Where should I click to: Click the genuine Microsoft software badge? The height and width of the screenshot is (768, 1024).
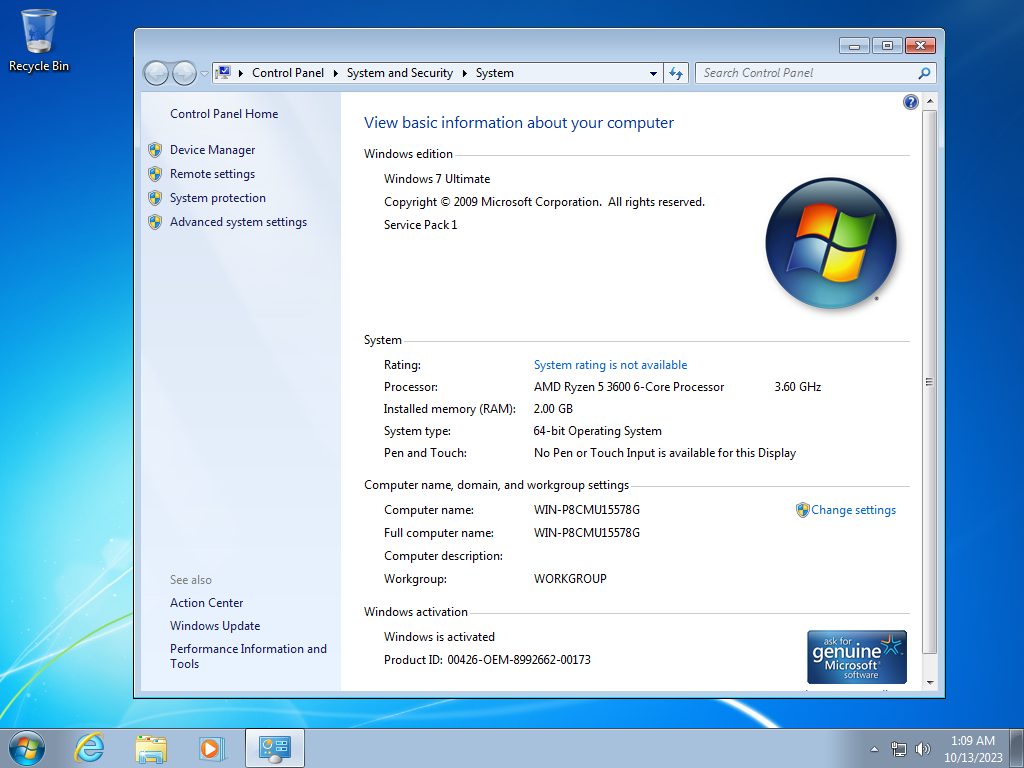coord(856,657)
